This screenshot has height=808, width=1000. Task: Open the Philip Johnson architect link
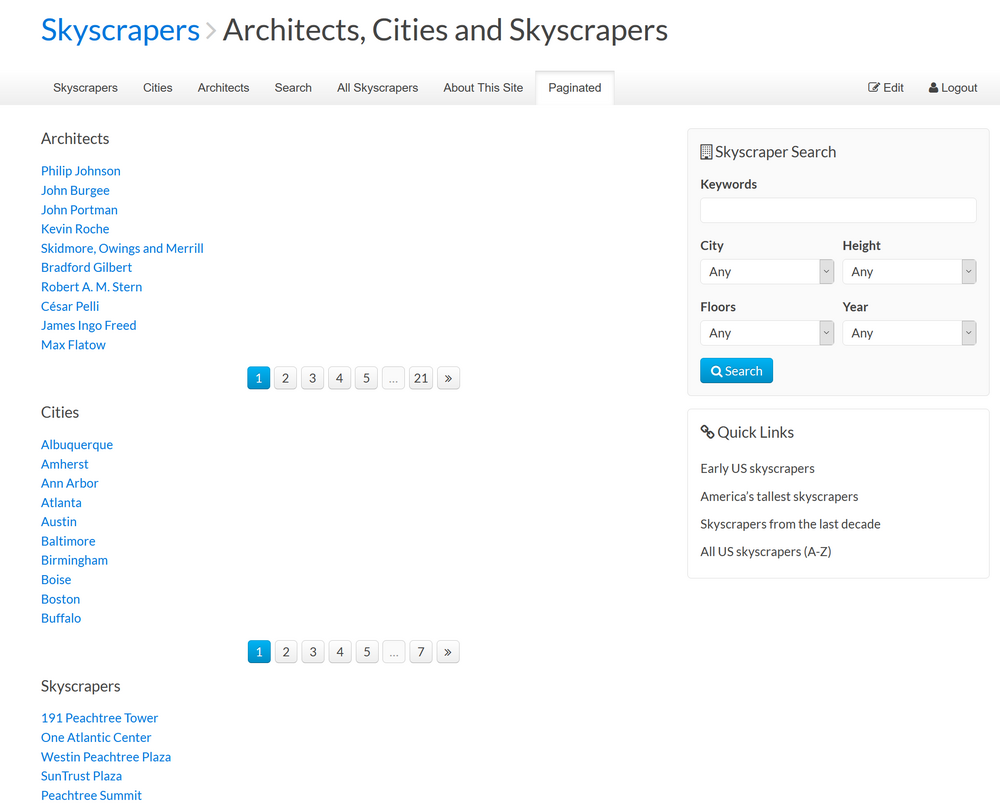point(80,171)
